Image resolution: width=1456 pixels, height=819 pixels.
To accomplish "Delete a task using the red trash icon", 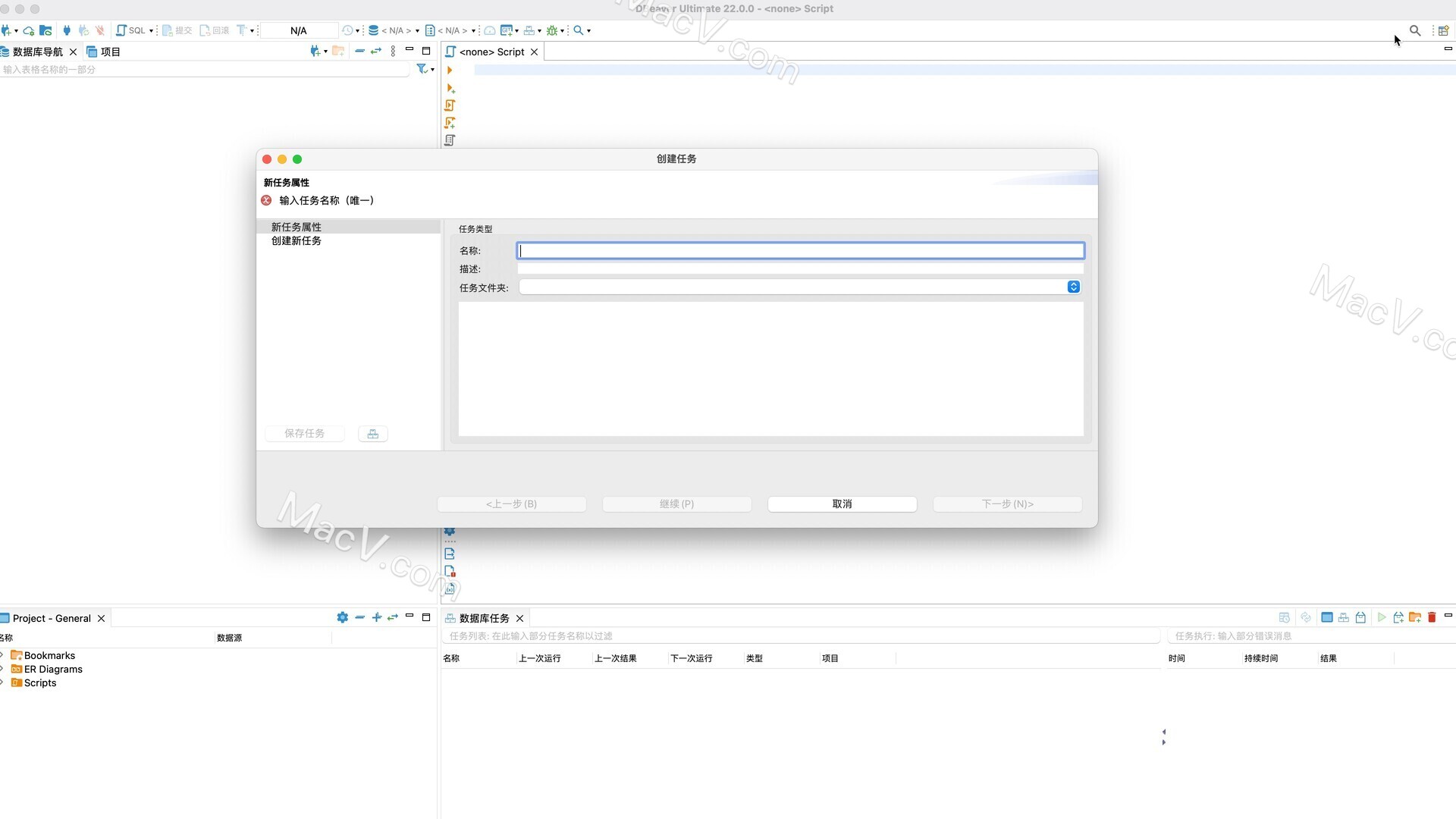I will 1431,617.
